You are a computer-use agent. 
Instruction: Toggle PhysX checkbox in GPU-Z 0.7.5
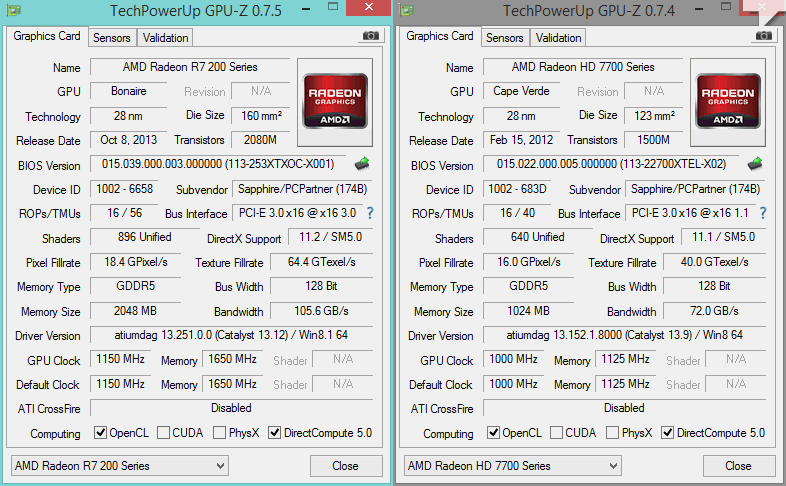(220, 432)
